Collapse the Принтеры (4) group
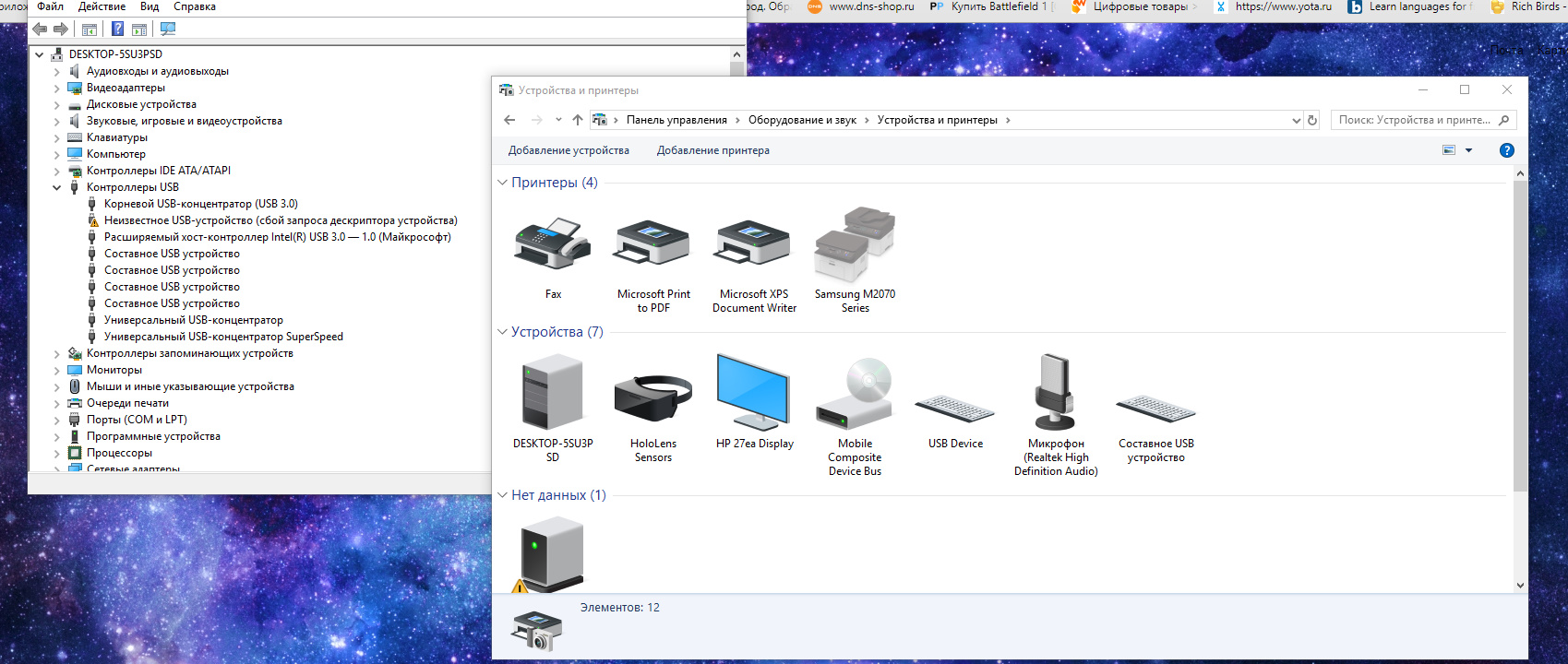Image resolution: width=1568 pixels, height=664 pixels. coord(502,183)
